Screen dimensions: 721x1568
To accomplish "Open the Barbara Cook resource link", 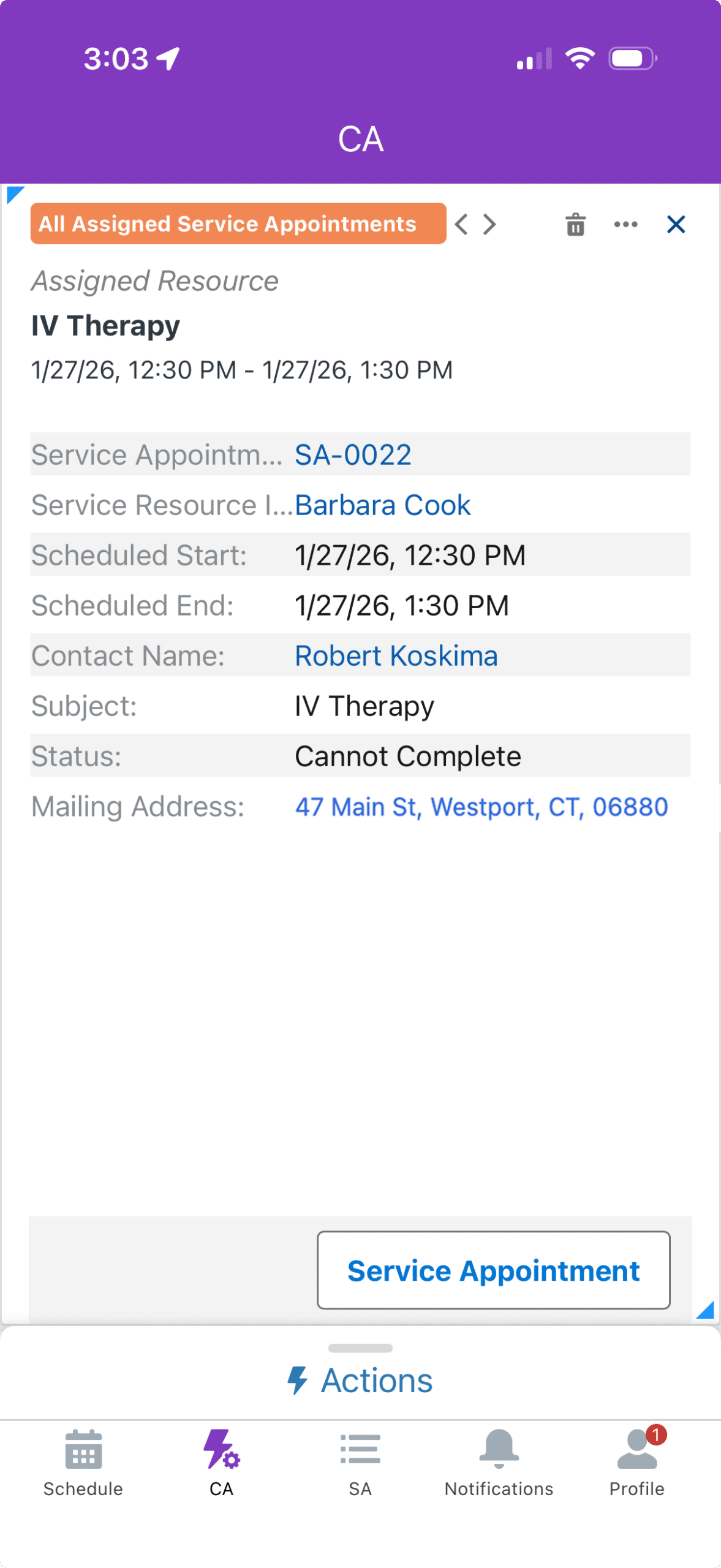I will 383,505.
